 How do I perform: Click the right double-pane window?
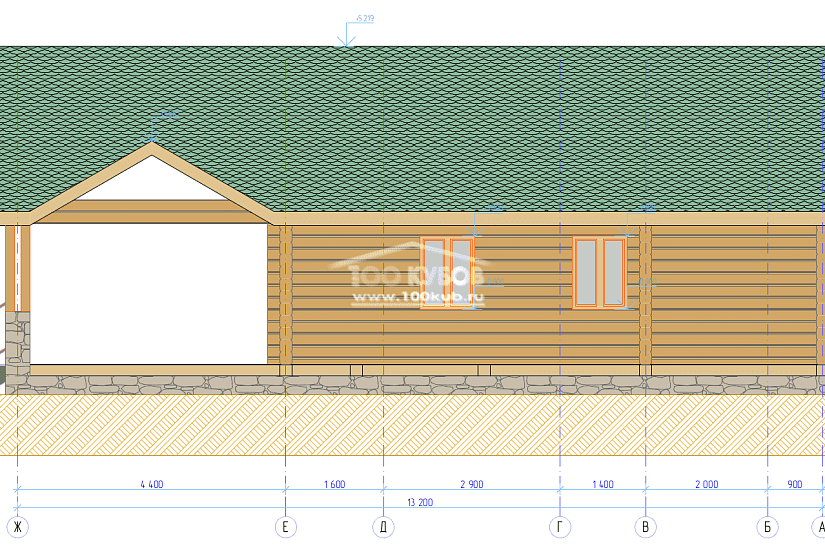(x=599, y=271)
